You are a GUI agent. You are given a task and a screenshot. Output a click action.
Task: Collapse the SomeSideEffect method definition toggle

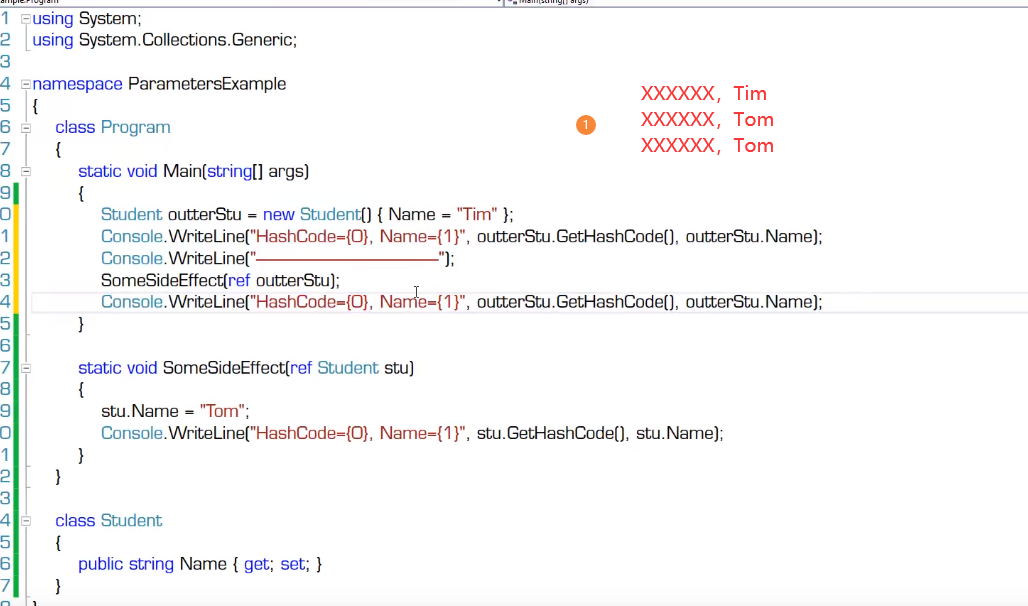(26, 368)
